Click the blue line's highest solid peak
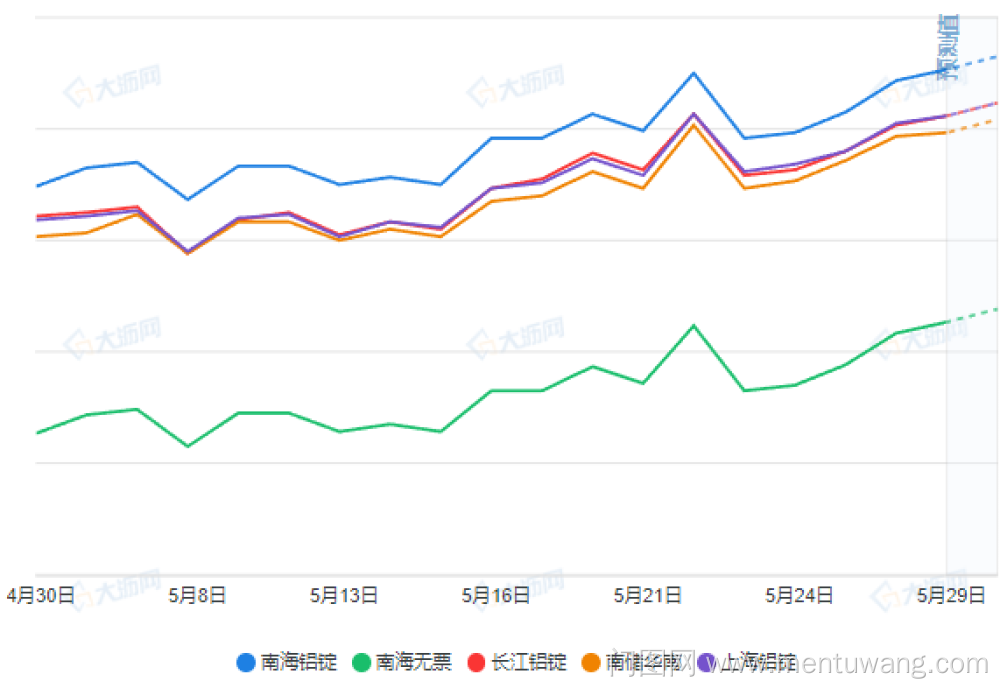This screenshot has height=688, width=1000. point(694,73)
